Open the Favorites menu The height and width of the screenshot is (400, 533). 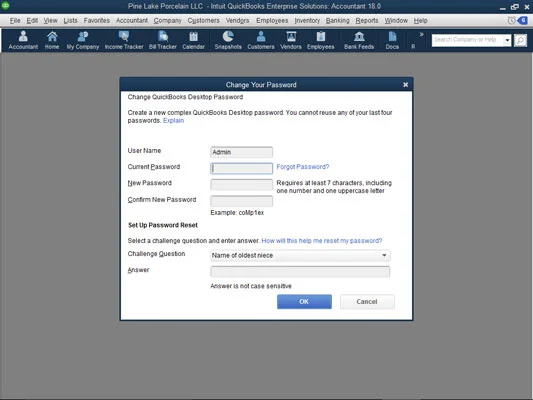(97, 21)
